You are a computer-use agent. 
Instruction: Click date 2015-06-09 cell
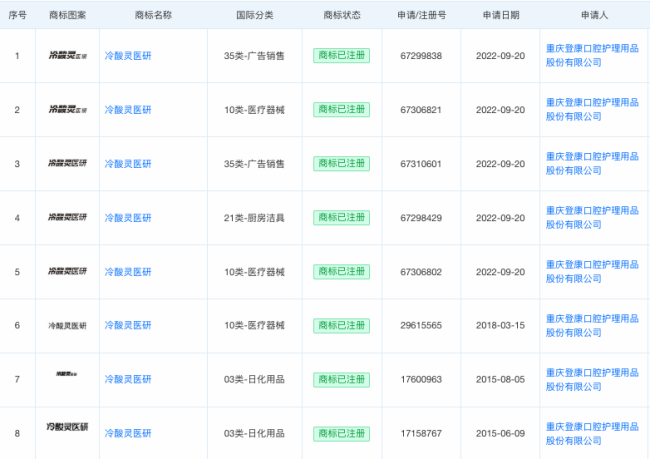point(500,433)
